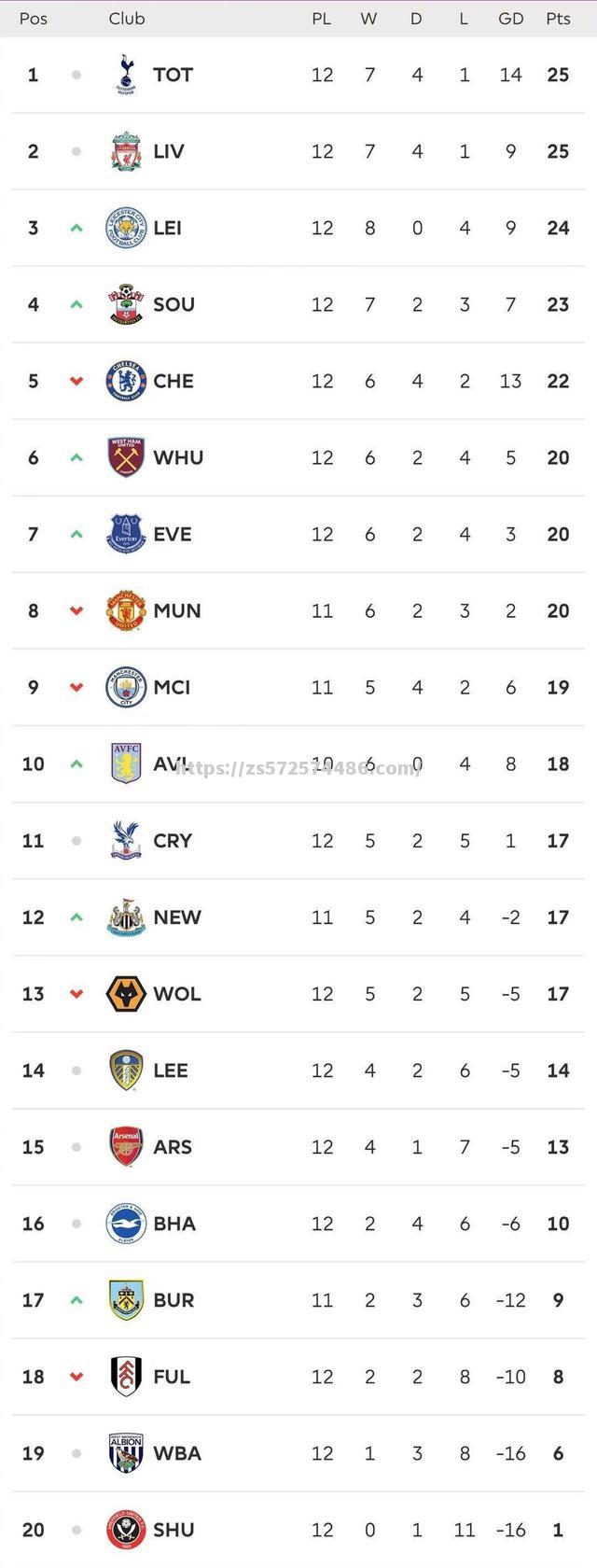Select the Newcastle United crest
The image size is (597, 1568).
126,917
